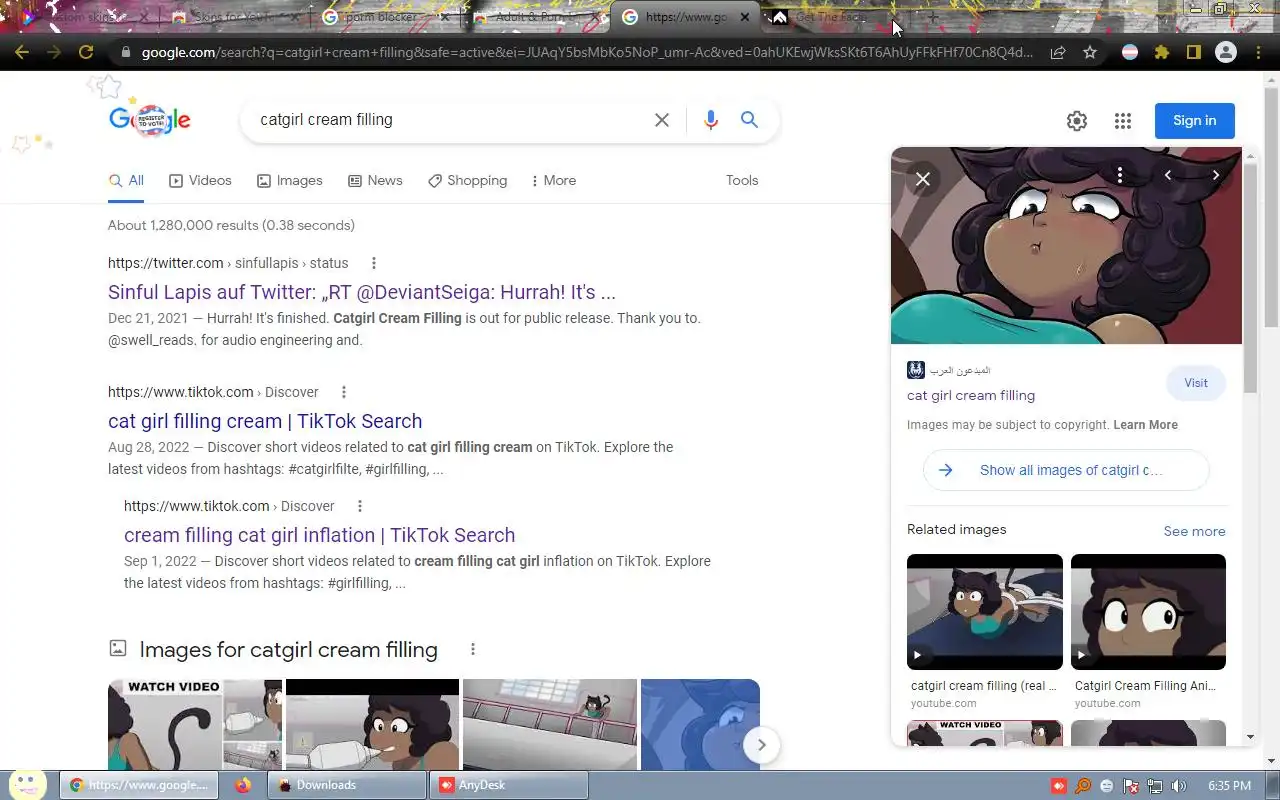Viewport: 1280px width, 800px height.
Task: Open AnyDesk window from taskbar
Action: (x=508, y=785)
